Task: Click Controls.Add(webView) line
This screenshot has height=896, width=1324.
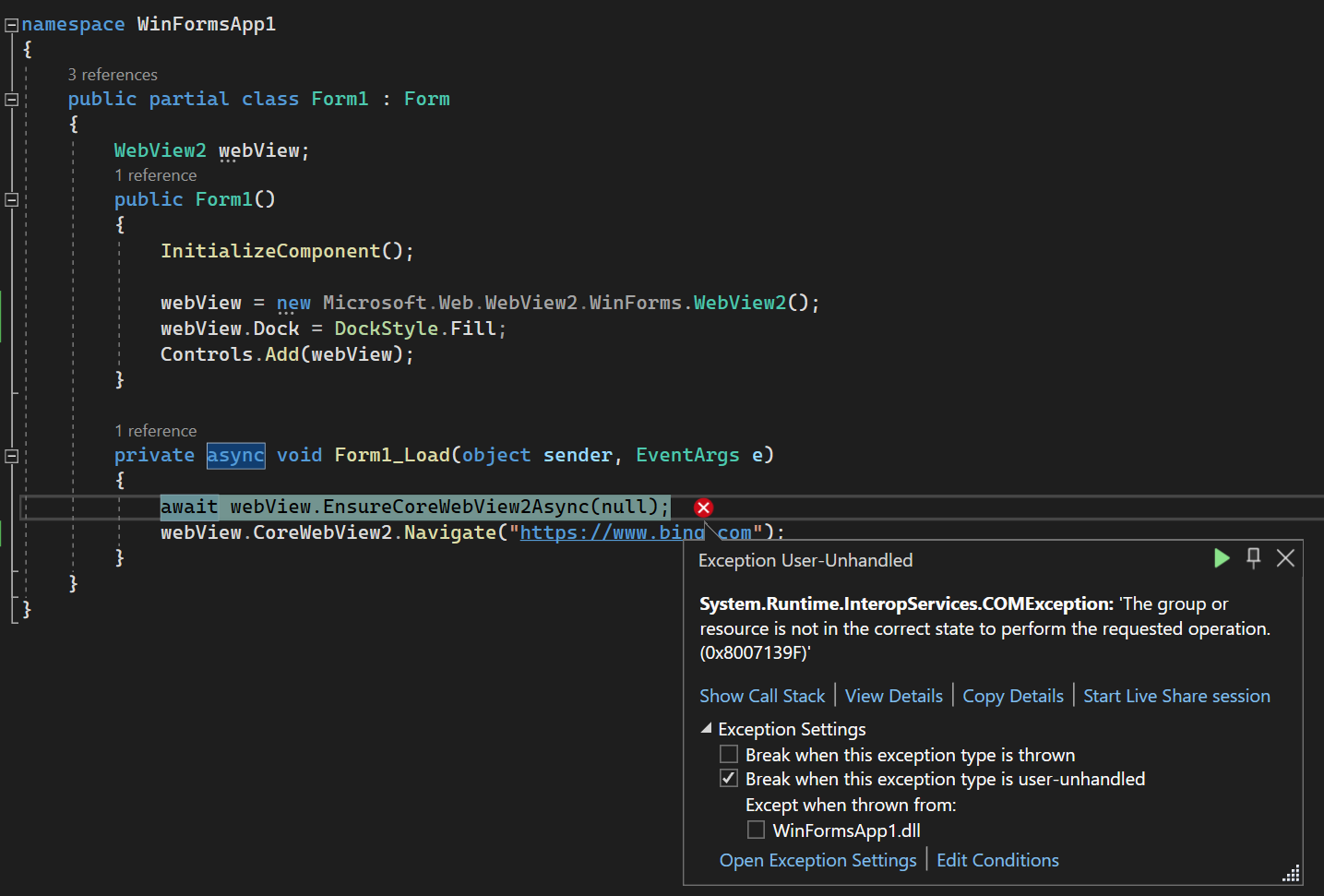Action: 287,354
